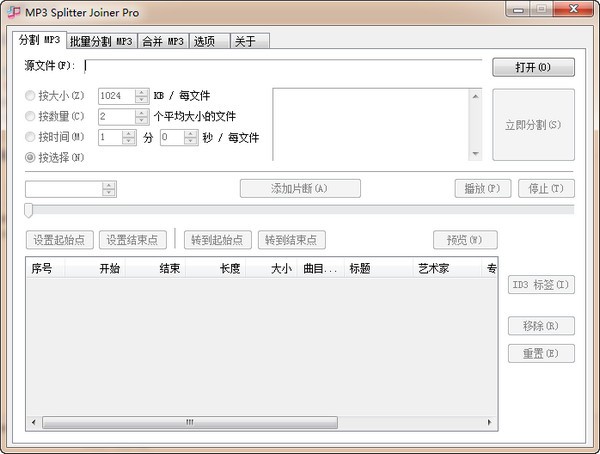Click the 标题 column header

[378, 268]
